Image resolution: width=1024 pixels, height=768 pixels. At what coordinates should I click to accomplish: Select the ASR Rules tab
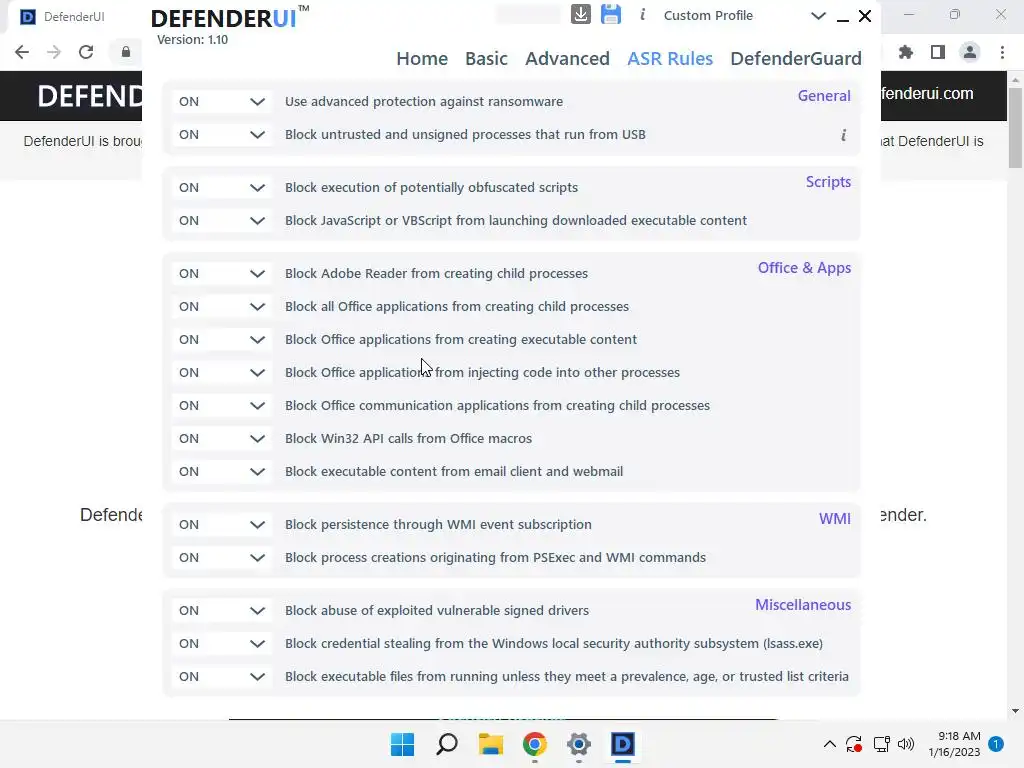(669, 59)
